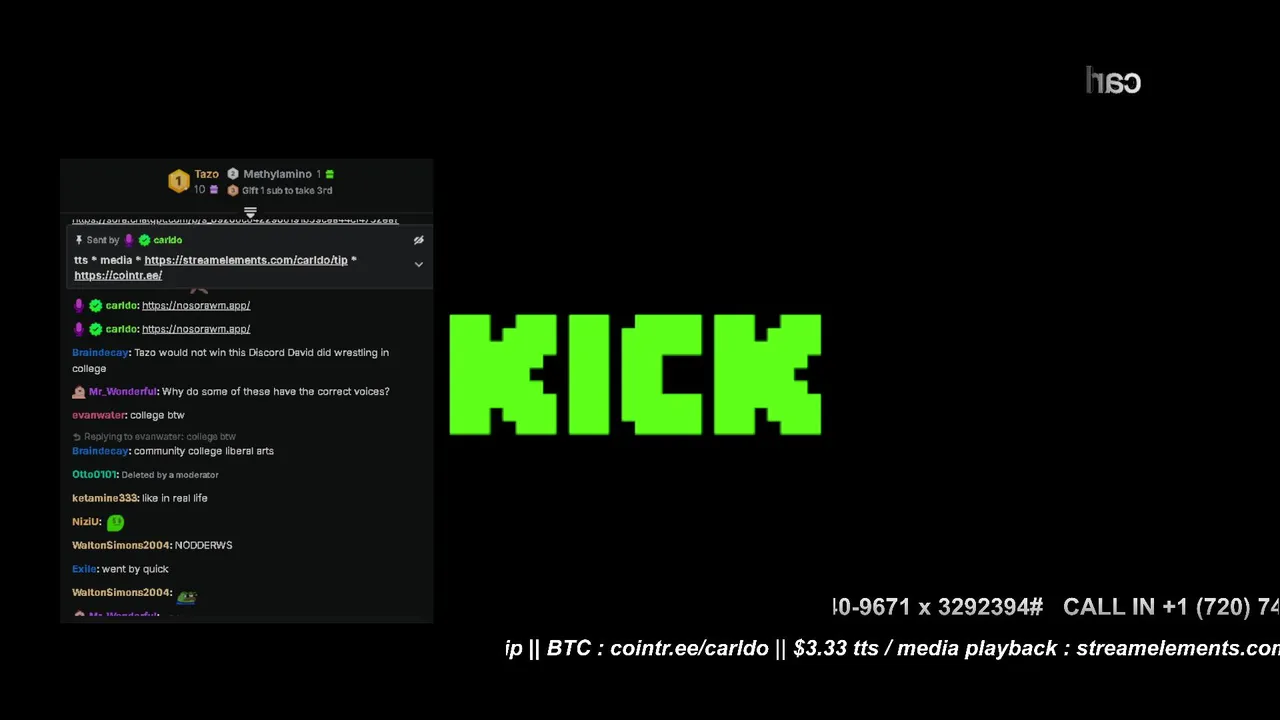Image resolution: width=1280 pixels, height=720 pixels.
Task: Collapse the gift leaderboard with the striped arrow handle
Action: coord(250,212)
